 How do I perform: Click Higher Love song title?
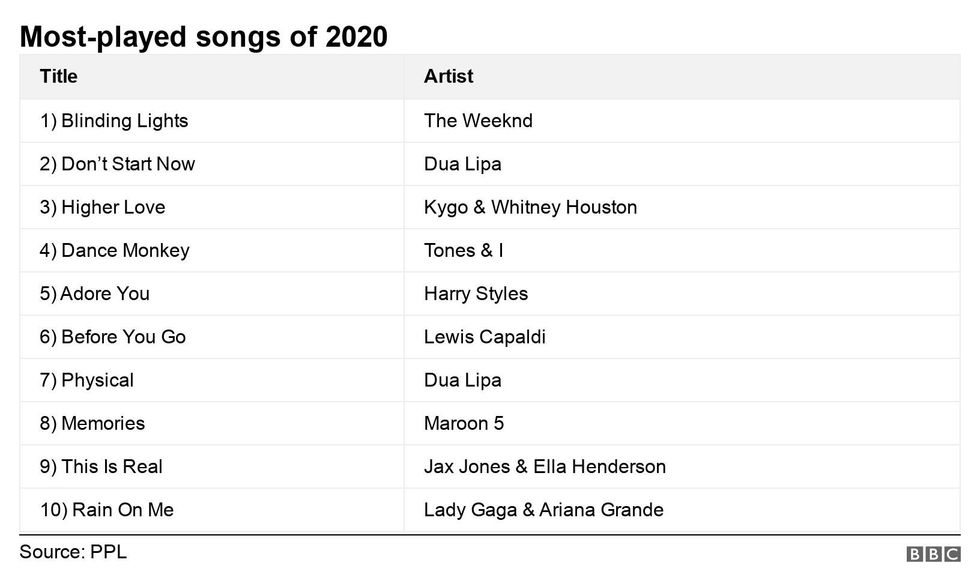102,207
